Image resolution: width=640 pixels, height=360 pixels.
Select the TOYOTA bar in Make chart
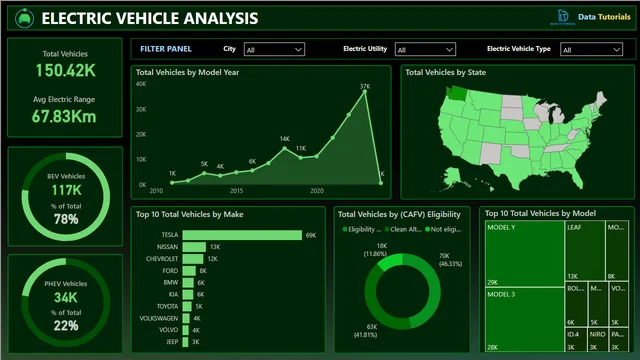[187, 306]
